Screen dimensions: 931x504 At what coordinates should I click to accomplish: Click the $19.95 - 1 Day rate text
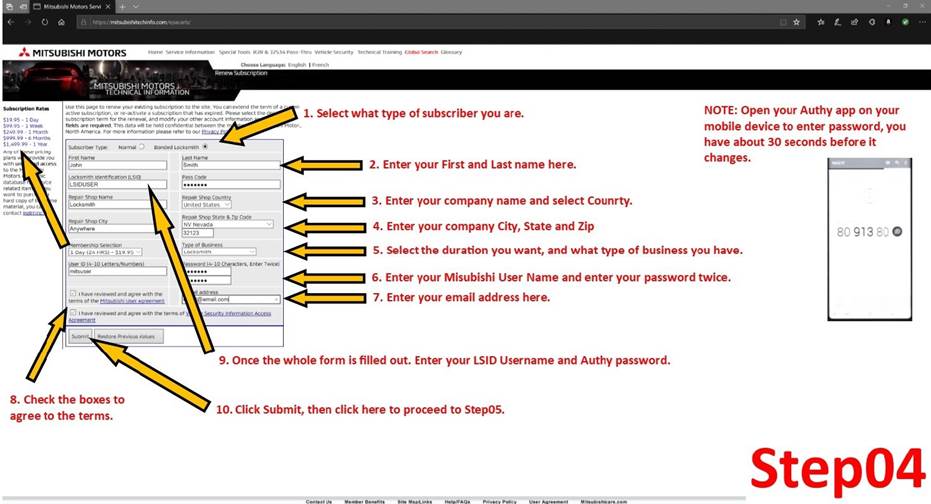coord(21,120)
